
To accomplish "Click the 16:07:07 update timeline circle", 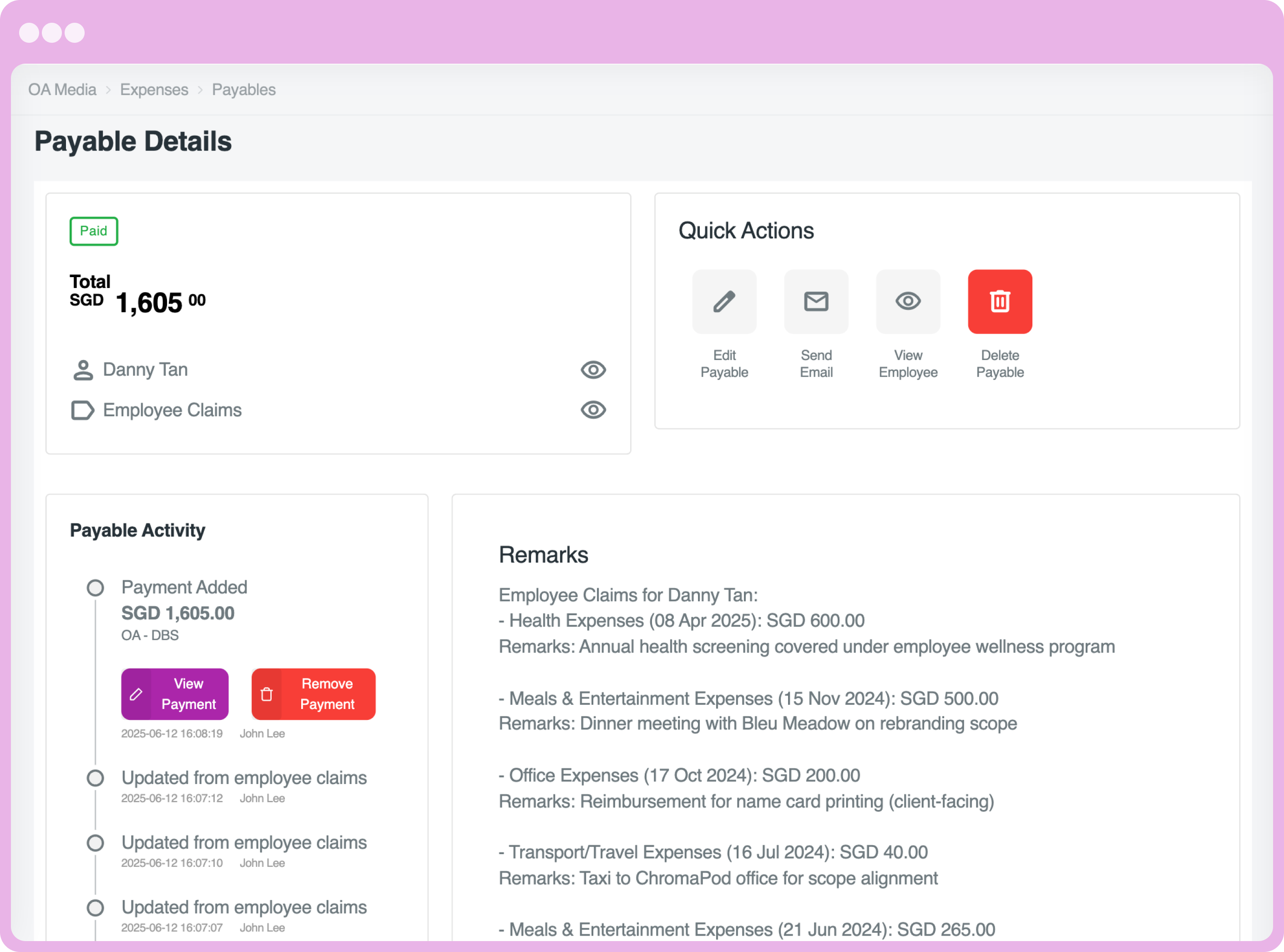I will [95, 907].
